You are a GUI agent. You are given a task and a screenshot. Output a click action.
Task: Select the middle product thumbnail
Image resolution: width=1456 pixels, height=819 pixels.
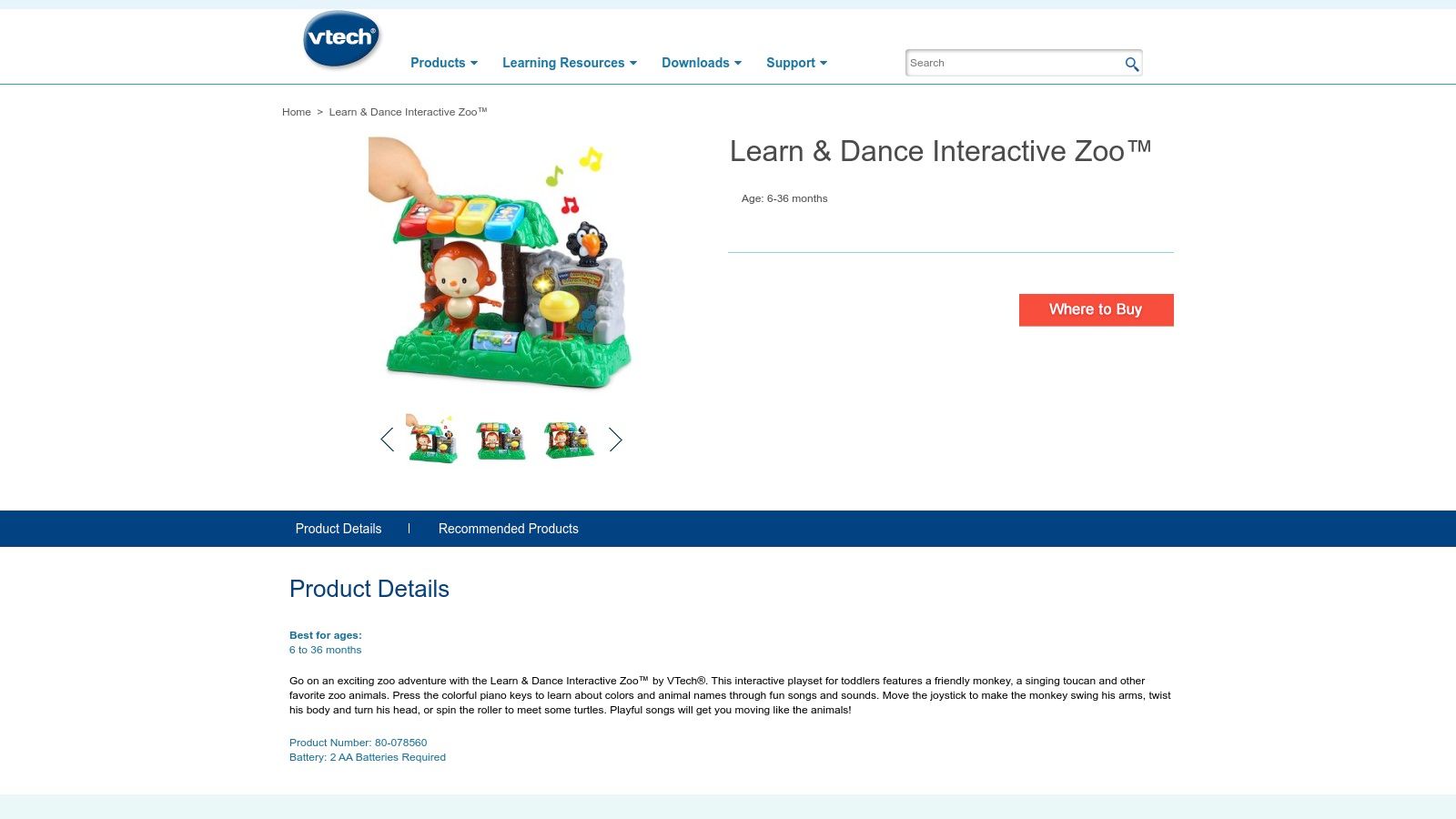[x=500, y=440]
